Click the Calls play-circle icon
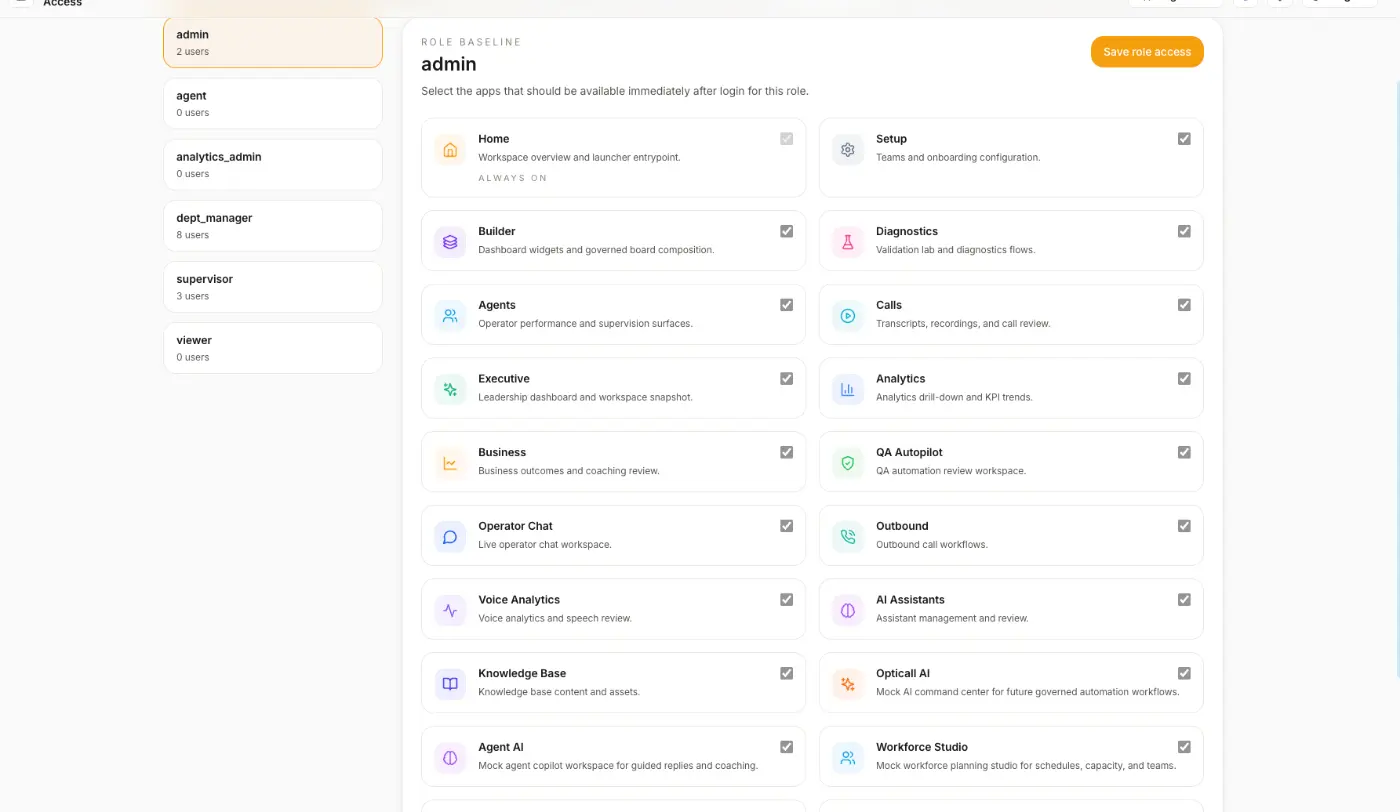Screen dimensions: 1400x812 click(x=848, y=316)
